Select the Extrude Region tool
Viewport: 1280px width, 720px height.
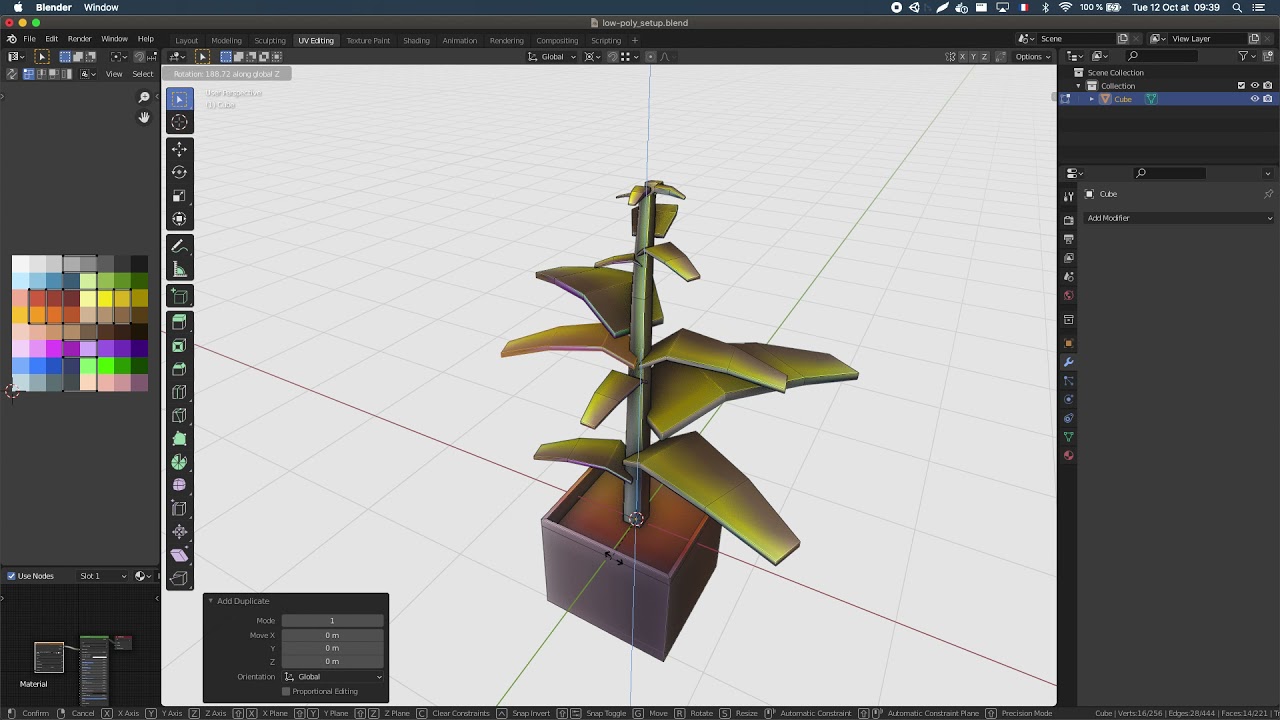(x=179, y=322)
